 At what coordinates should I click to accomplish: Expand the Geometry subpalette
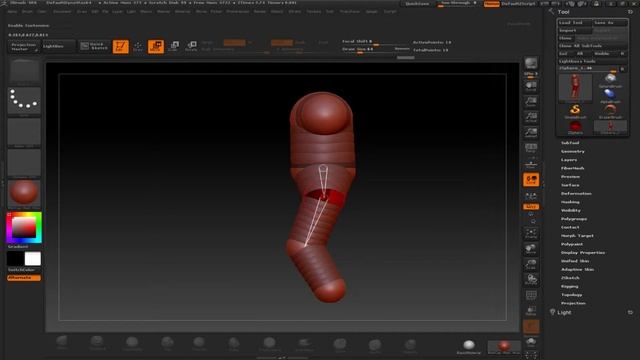click(x=573, y=151)
